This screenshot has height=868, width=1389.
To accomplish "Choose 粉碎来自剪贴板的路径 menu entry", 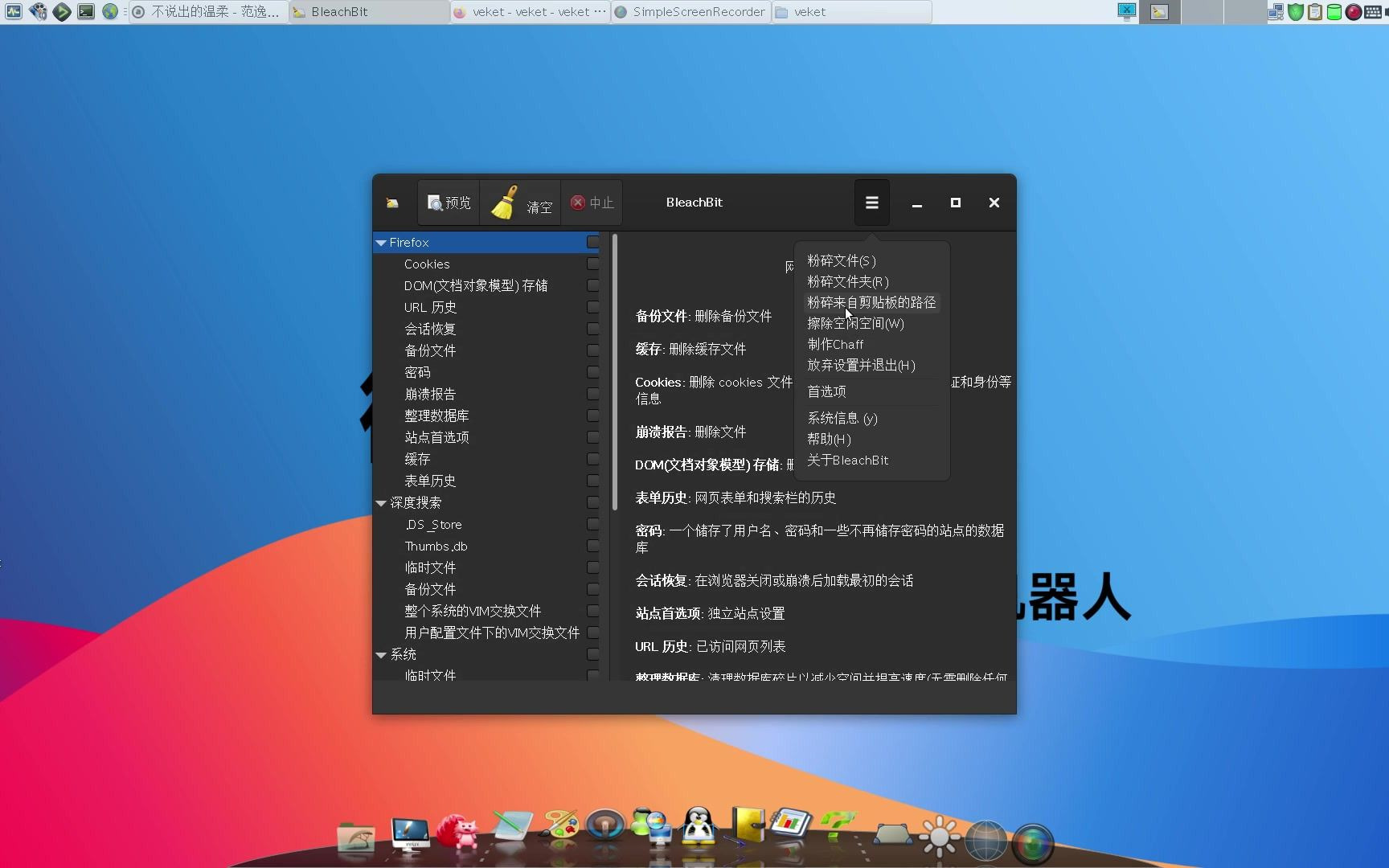I will click(871, 302).
